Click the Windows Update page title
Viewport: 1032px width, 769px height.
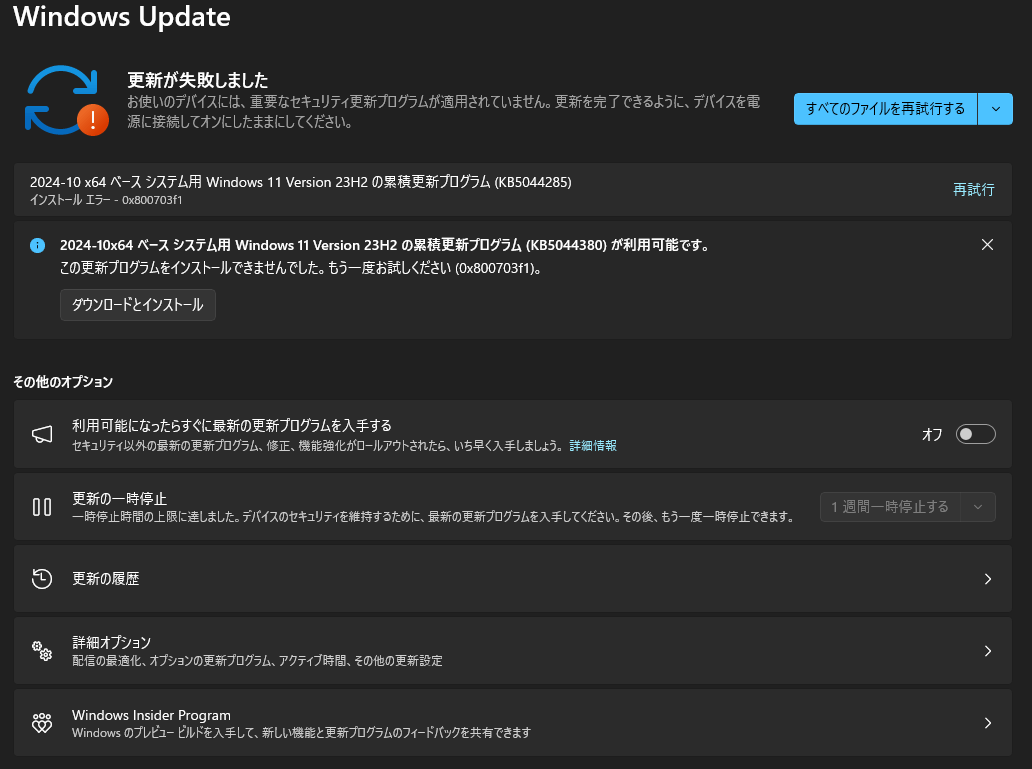(122, 16)
